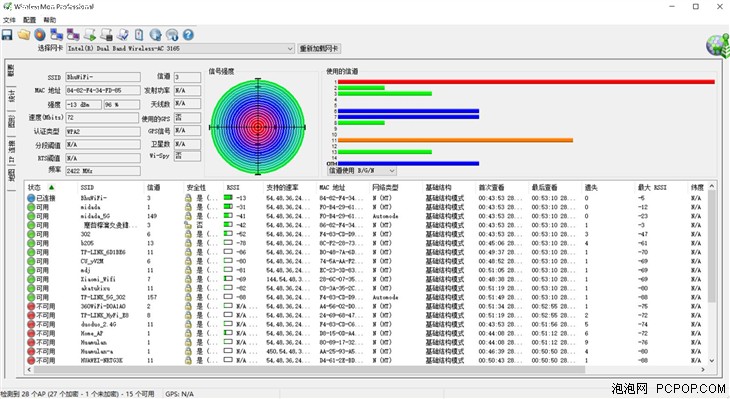730x399 pixels.
Task: Click the horizontal scrollbar right arrow
Action: pyautogui.click(x=703, y=369)
